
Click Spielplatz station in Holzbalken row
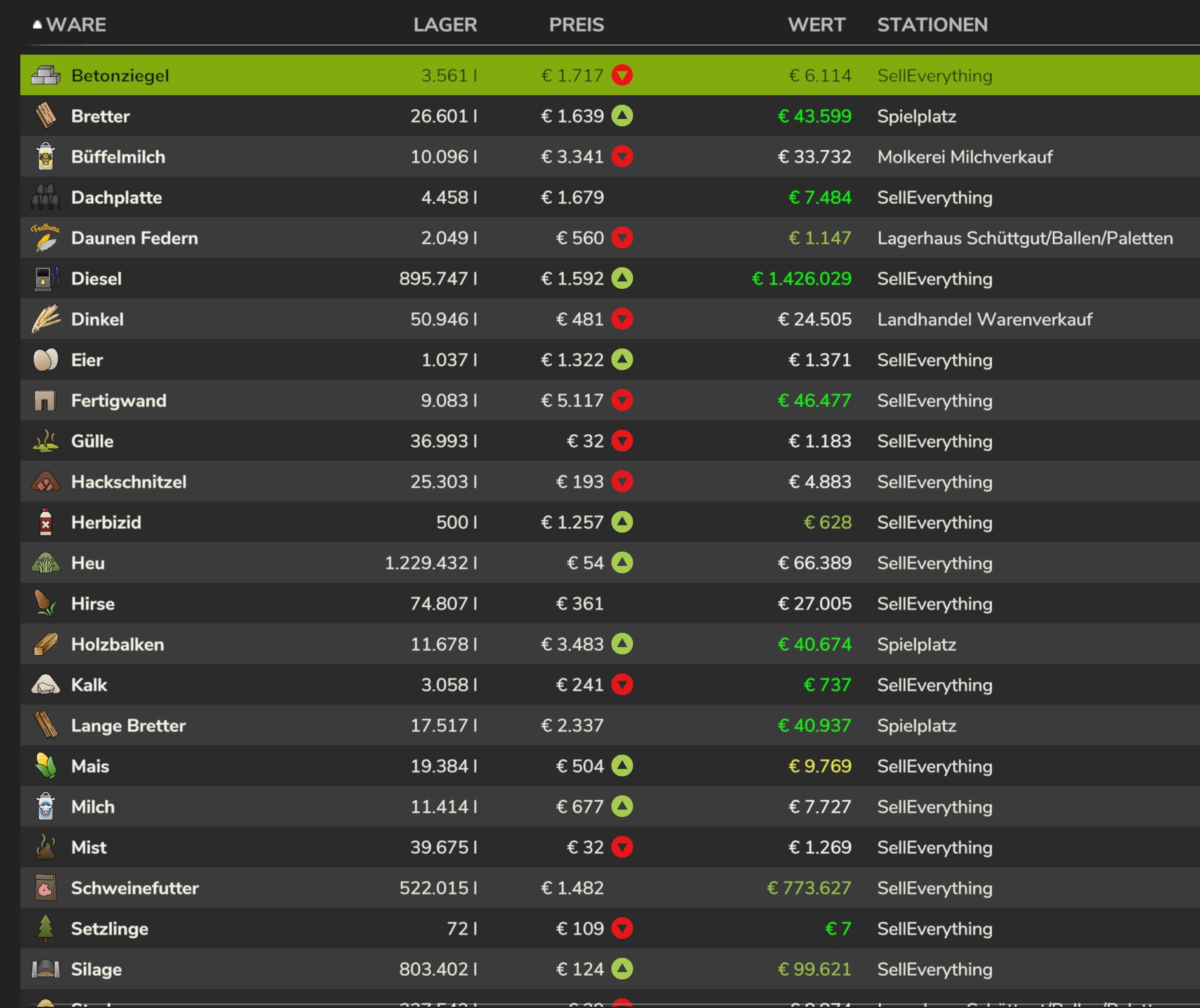click(917, 644)
